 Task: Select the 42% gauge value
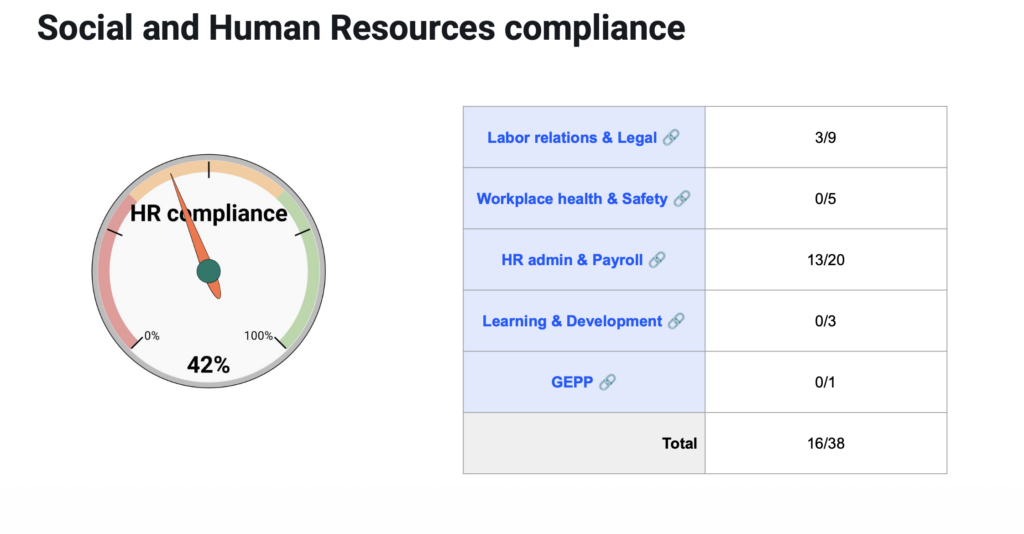click(x=208, y=366)
